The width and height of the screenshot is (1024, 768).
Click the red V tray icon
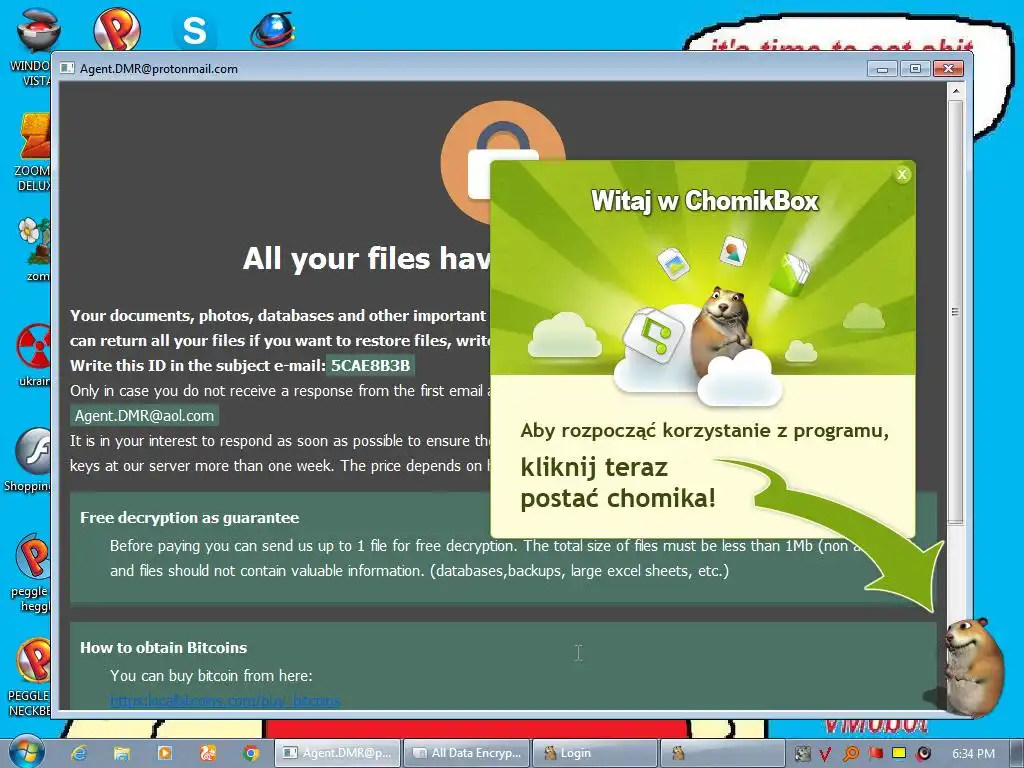(x=825, y=754)
